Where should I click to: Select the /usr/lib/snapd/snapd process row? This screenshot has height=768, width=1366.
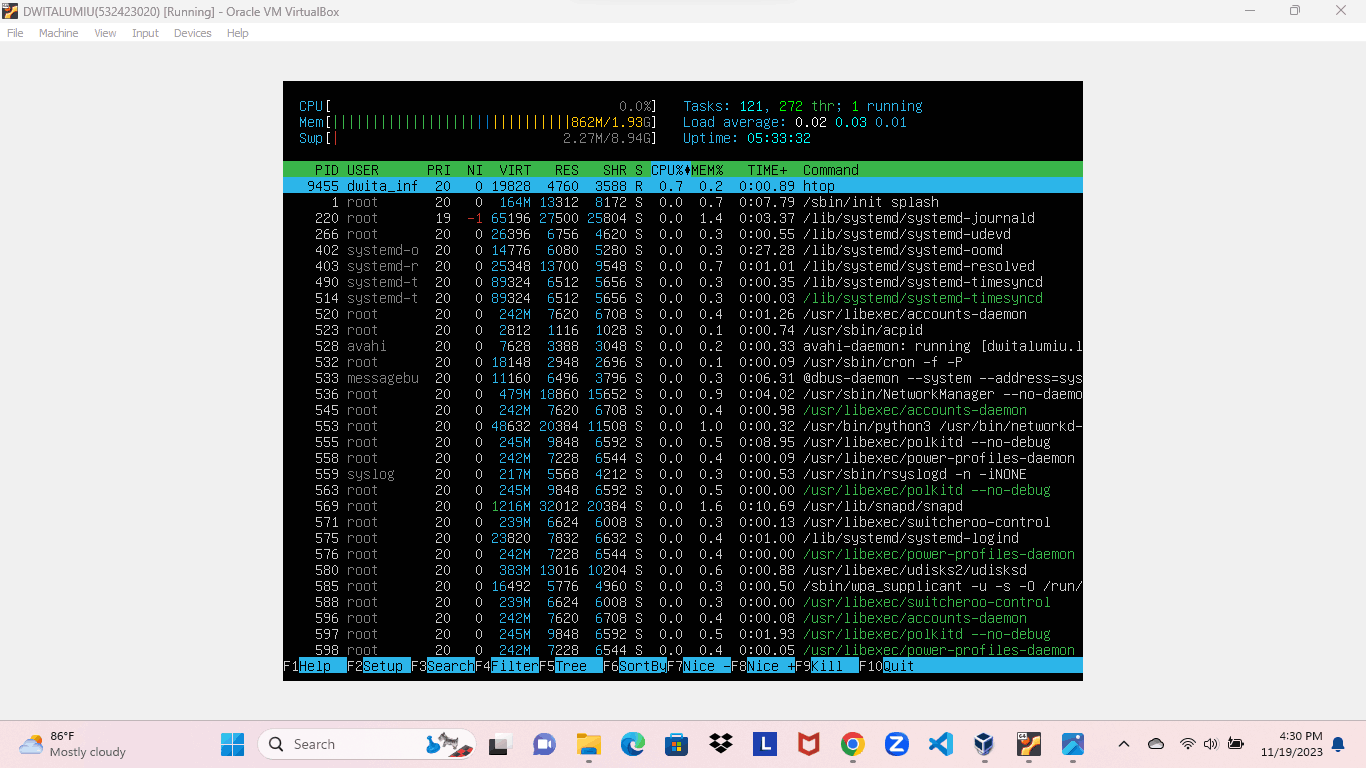pyautogui.click(x=683, y=506)
